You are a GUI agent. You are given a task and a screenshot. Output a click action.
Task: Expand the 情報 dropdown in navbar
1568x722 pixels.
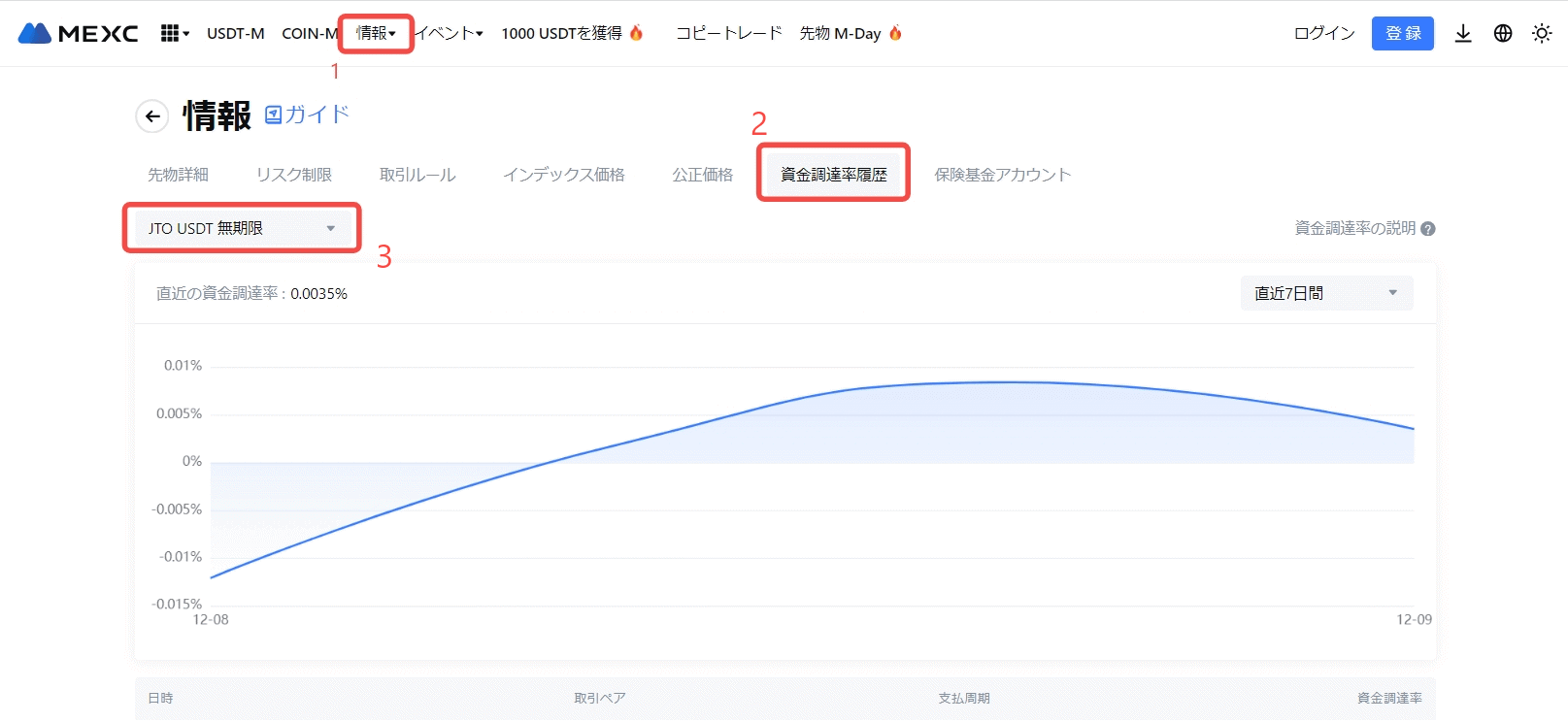376,33
